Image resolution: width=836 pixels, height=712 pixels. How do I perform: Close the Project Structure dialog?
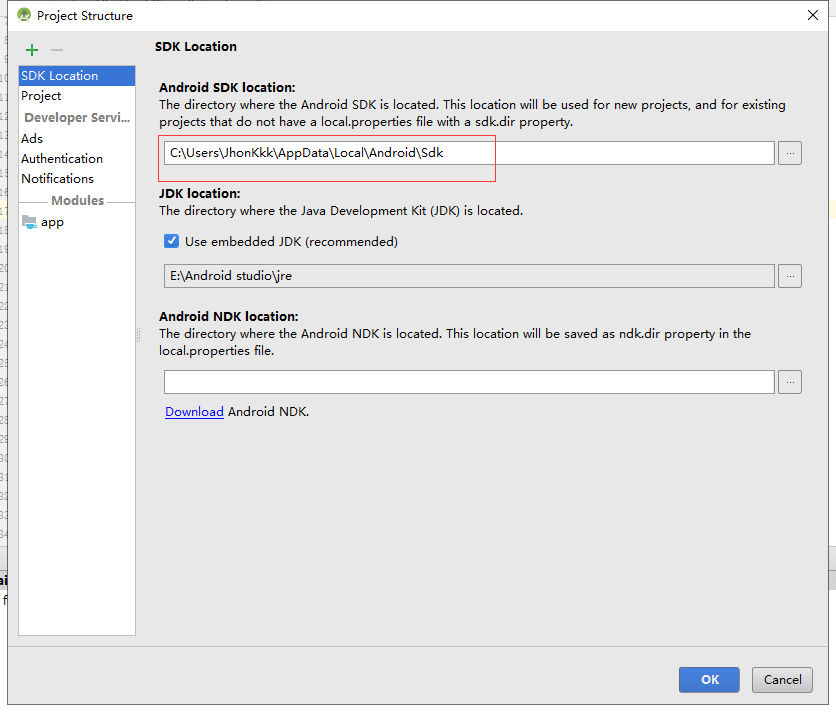pyautogui.click(x=813, y=15)
